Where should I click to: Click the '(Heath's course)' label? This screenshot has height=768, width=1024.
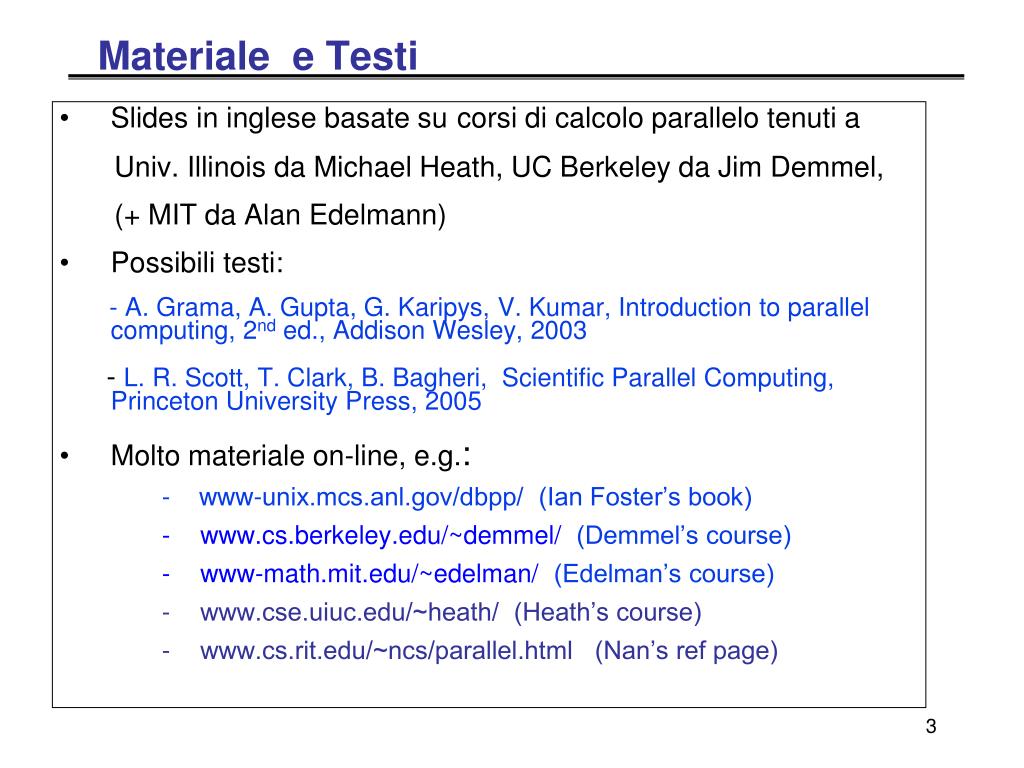[607, 613]
